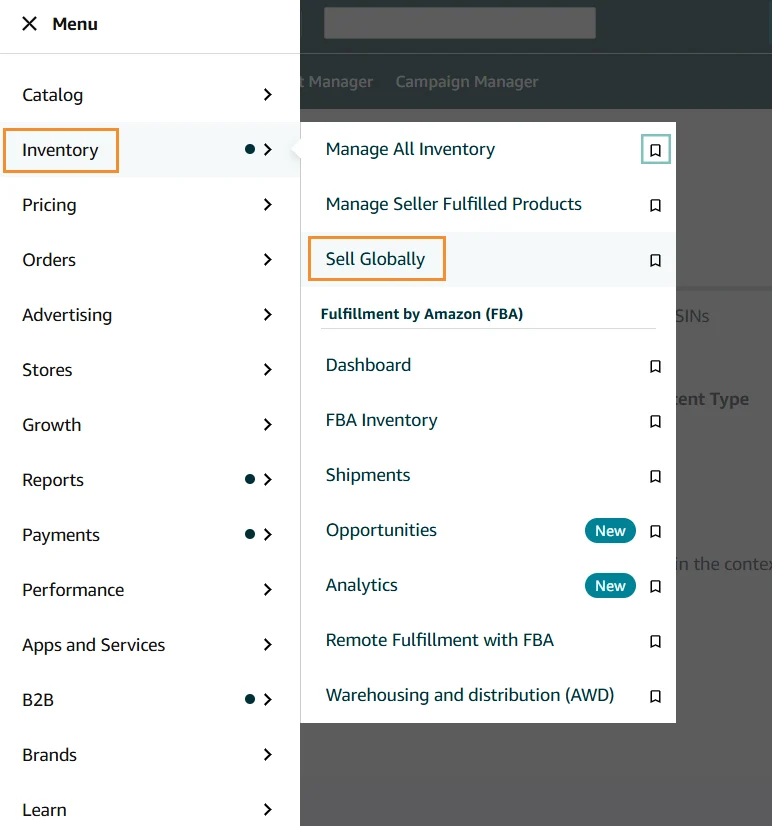Go to Manage All Inventory
This screenshot has height=826, width=772.
pyautogui.click(x=411, y=150)
